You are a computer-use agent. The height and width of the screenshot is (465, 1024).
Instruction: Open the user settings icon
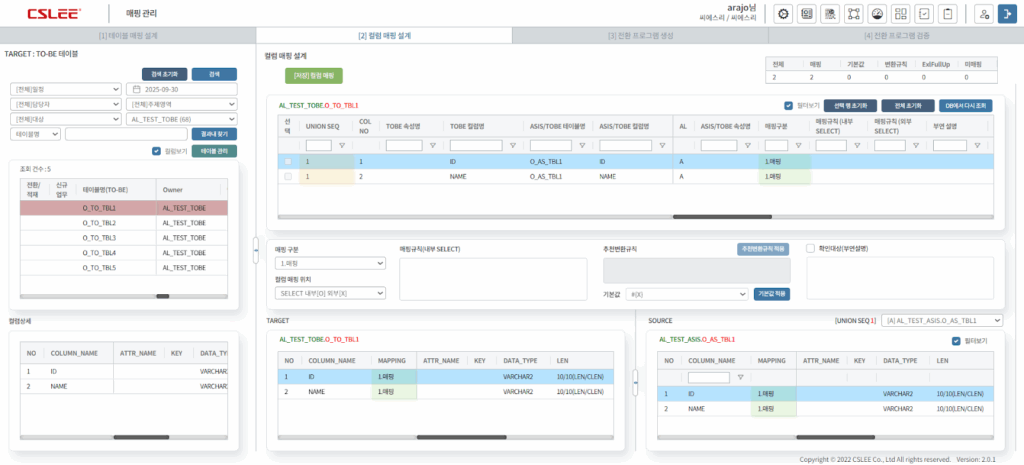tap(984, 14)
